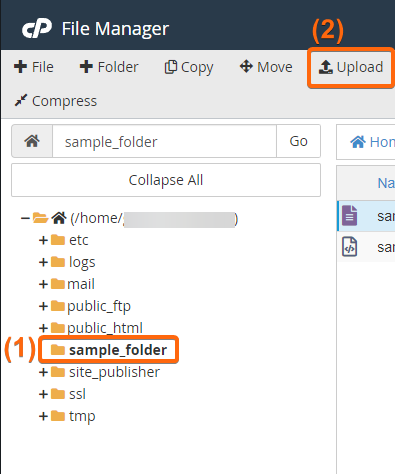Click the Collapse All button
395x474 pixels.
tap(166, 180)
